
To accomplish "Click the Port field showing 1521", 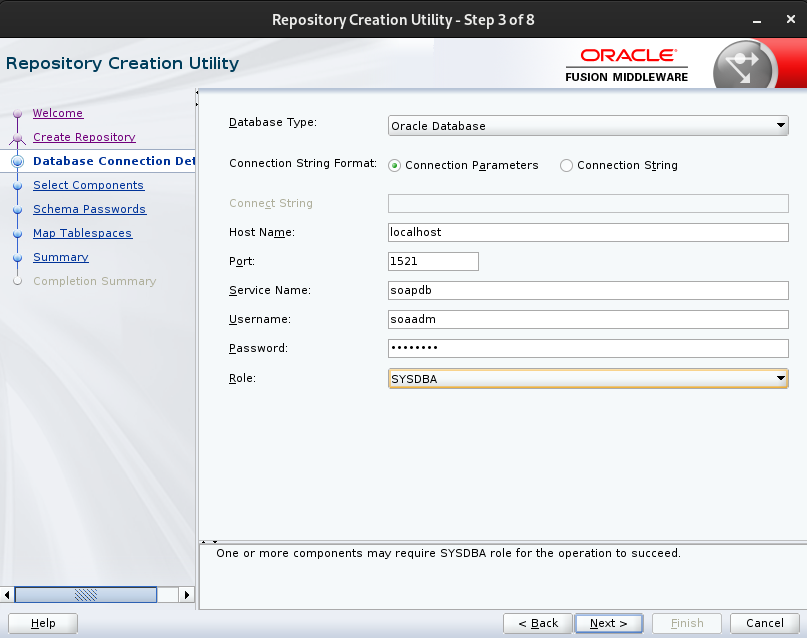I will click(x=433, y=261).
